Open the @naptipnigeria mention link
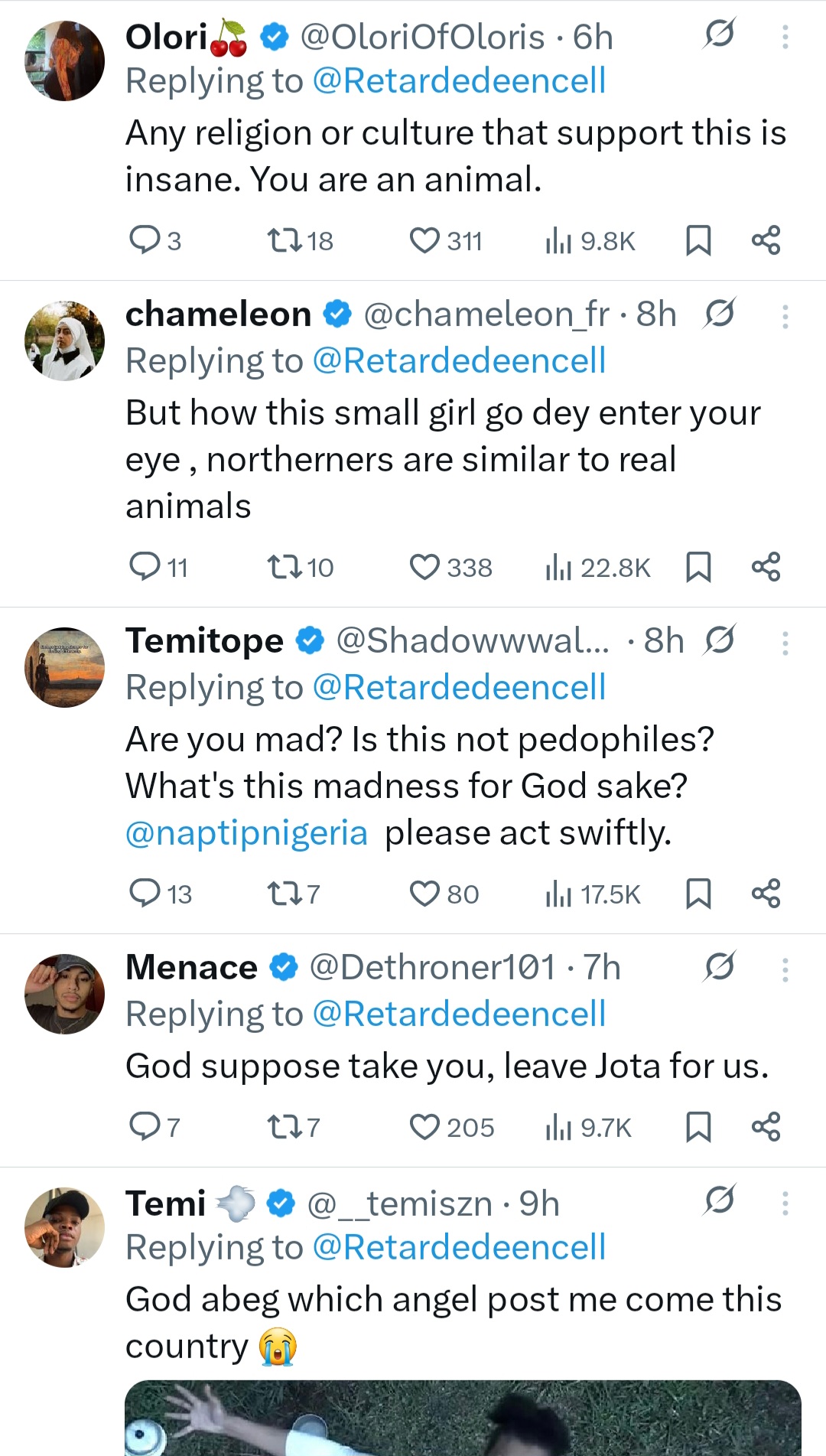Viewport: 826px width, 1456px height. pos(246,832)
